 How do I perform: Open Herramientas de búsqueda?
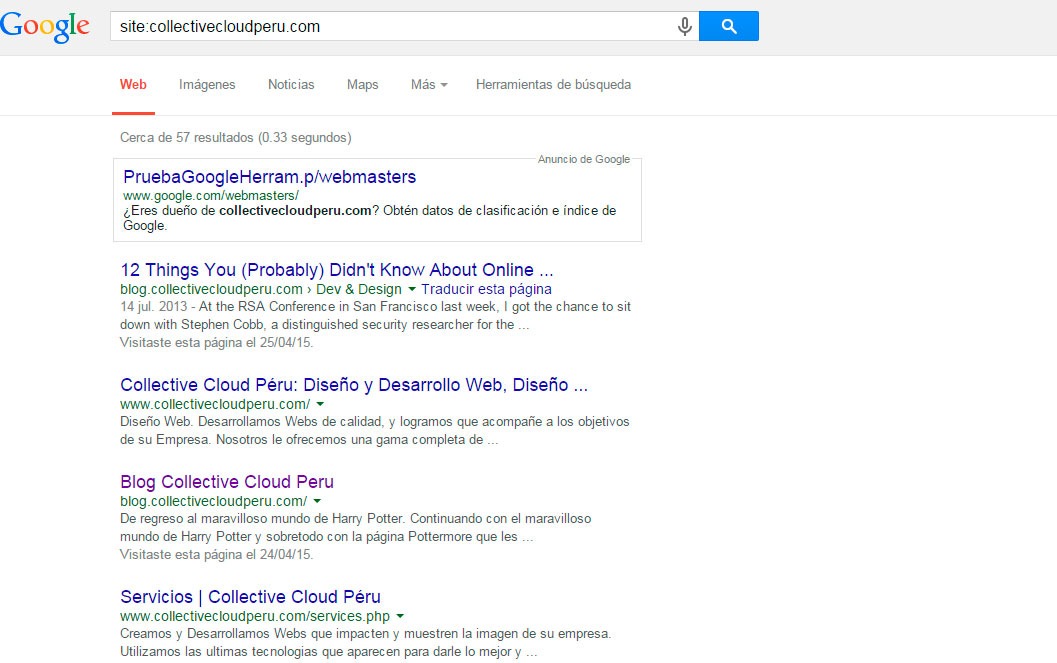point(553,85)
